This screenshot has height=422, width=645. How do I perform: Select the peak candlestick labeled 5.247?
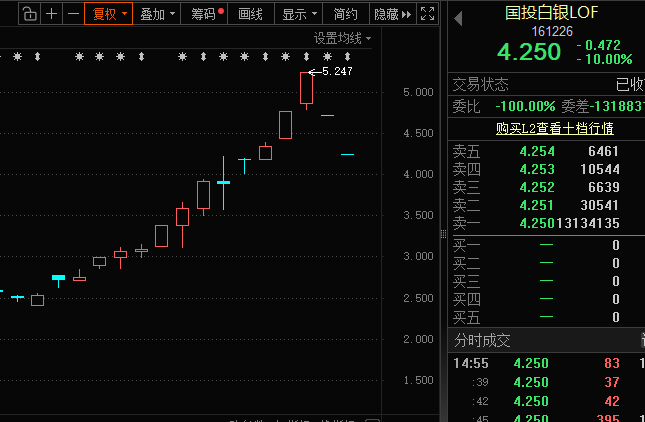click(306, 88)
